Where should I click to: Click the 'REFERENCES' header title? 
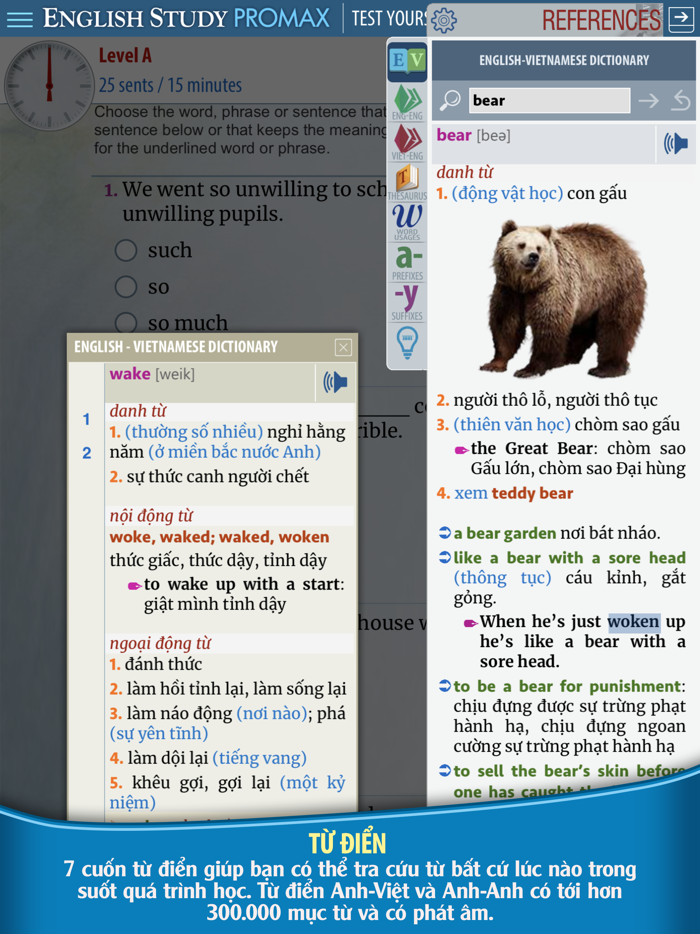601,20
